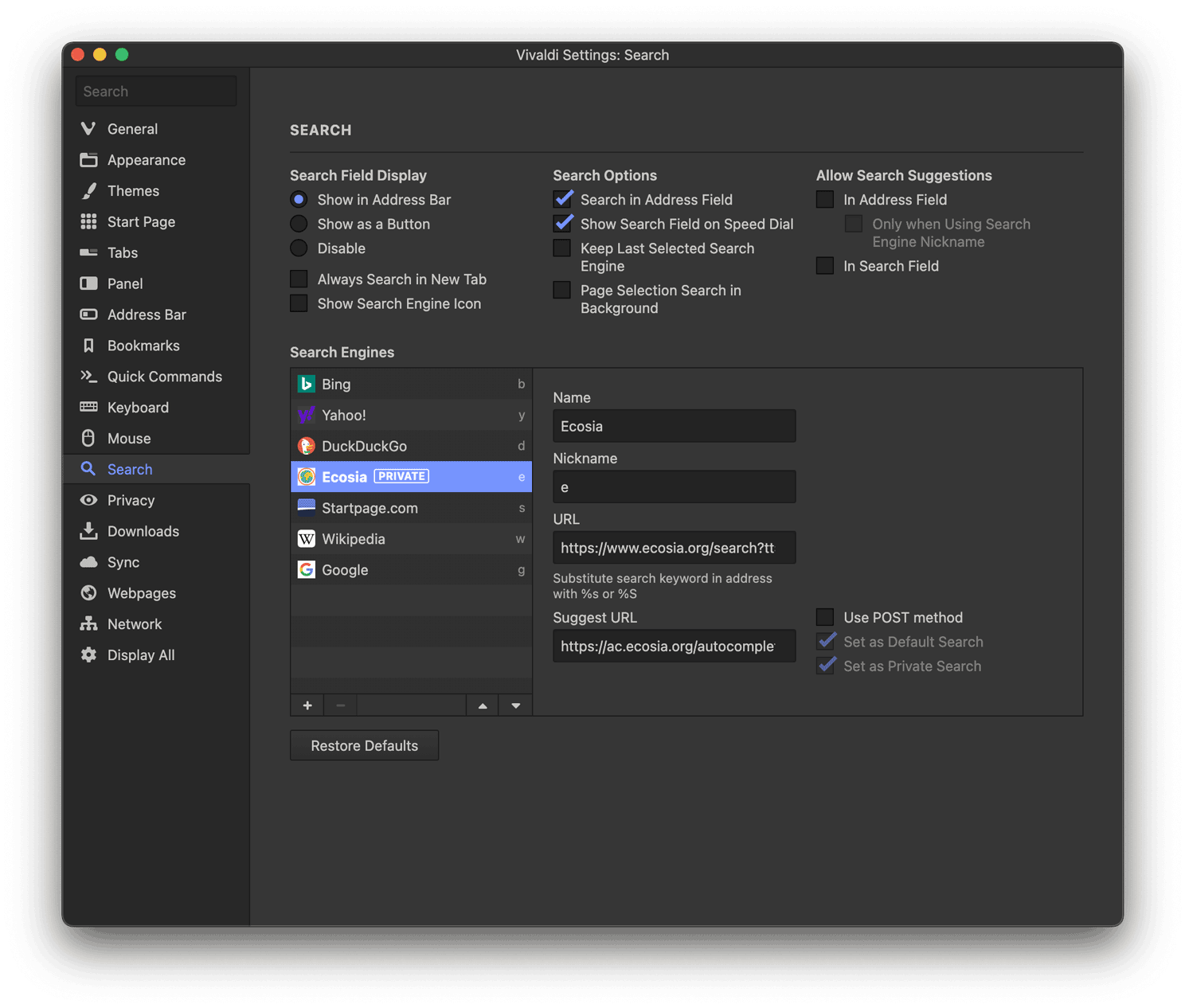1185x1008 pixels.
Task: Click the Panel icon in sidebar
Action: [88, 283]
